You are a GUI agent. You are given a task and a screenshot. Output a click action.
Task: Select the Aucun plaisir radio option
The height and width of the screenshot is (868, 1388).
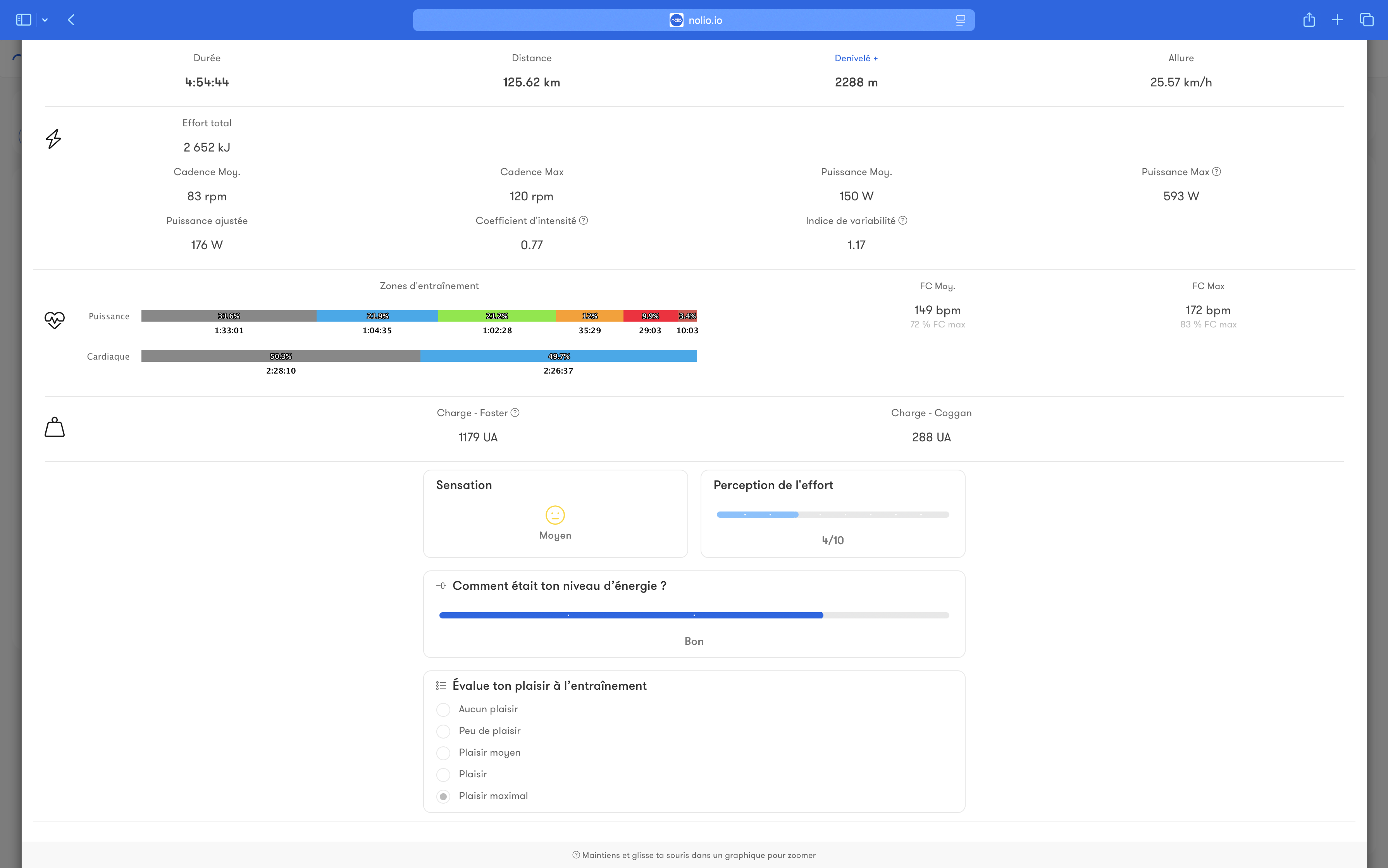(x=443, y=710)
